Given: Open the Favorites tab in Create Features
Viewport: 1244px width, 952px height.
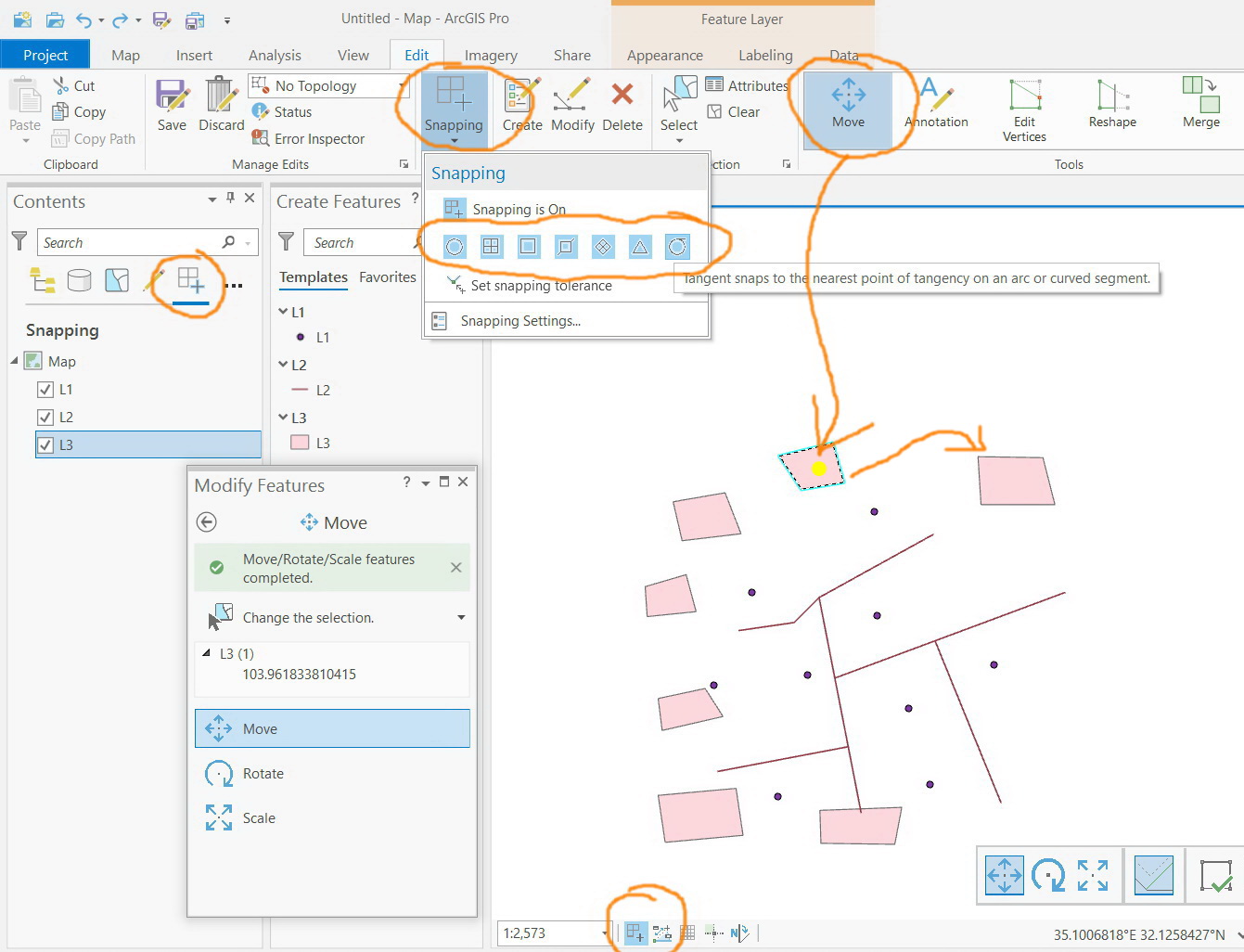Looking at the screenshot, I should [x=388, y=277].
